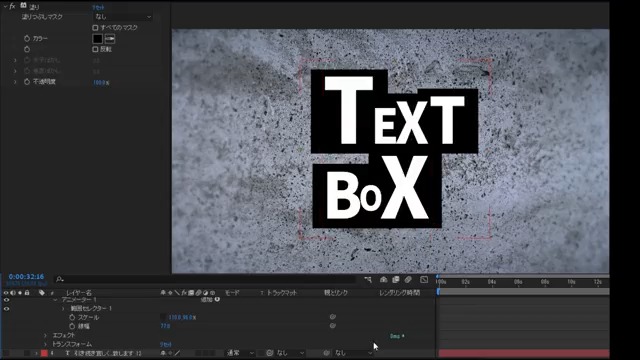Edit the スケール value in the timeline
Image resolution: width=640 pixels, height=360 pixels.
(182, 318)
